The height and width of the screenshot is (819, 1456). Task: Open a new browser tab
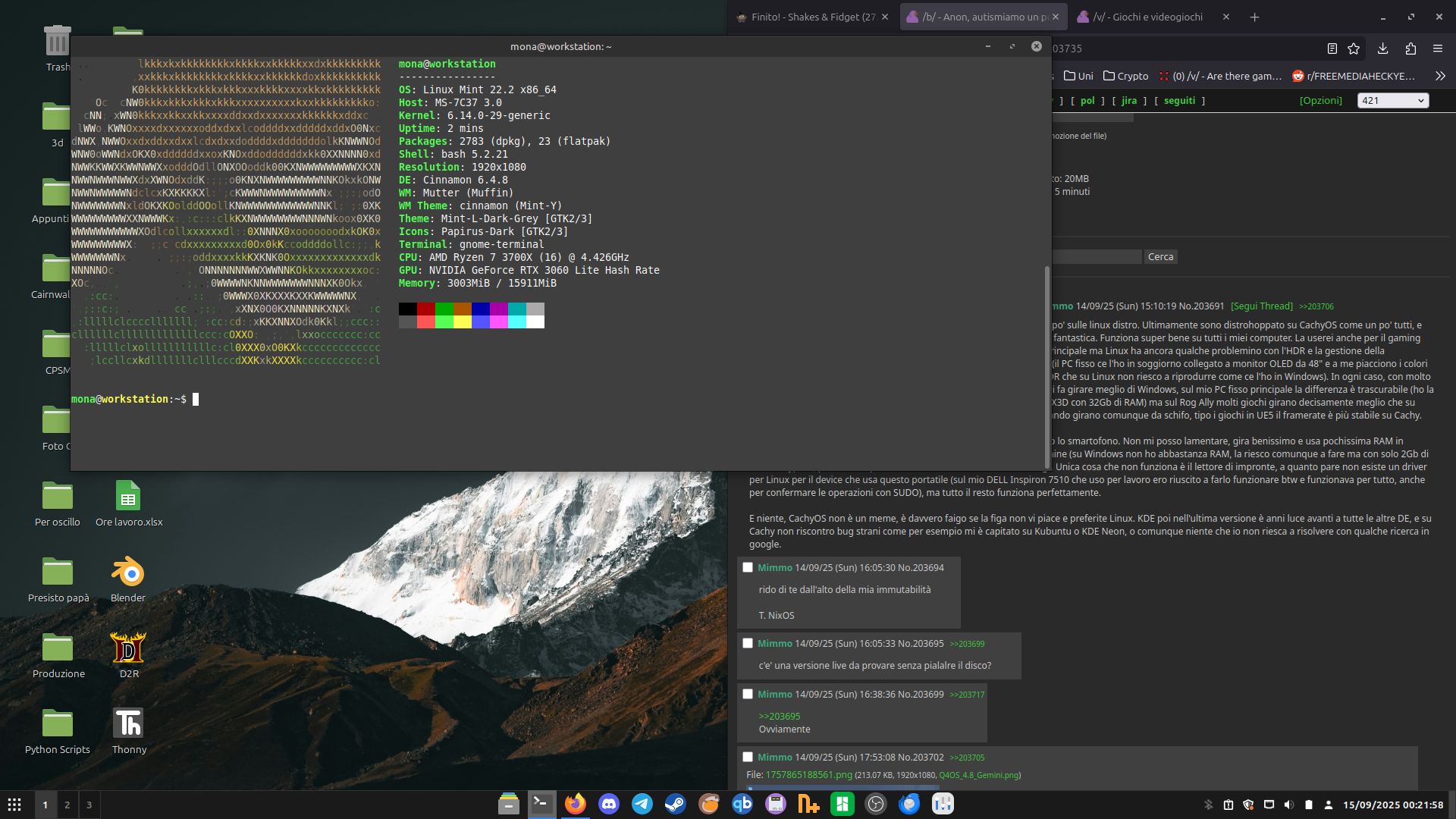click(1254, 17)
